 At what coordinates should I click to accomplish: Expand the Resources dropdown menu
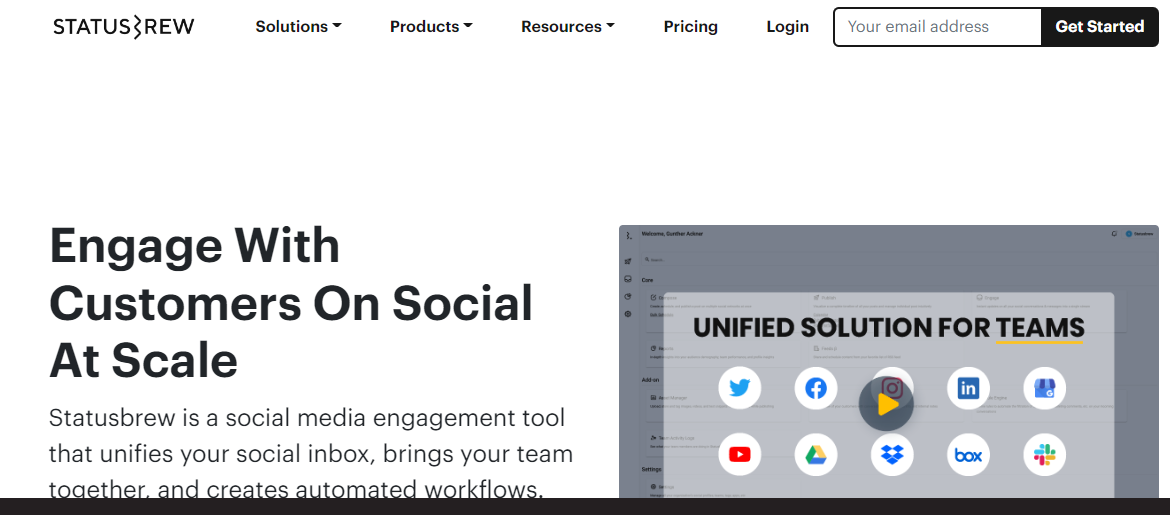click(x=568, y=27)
